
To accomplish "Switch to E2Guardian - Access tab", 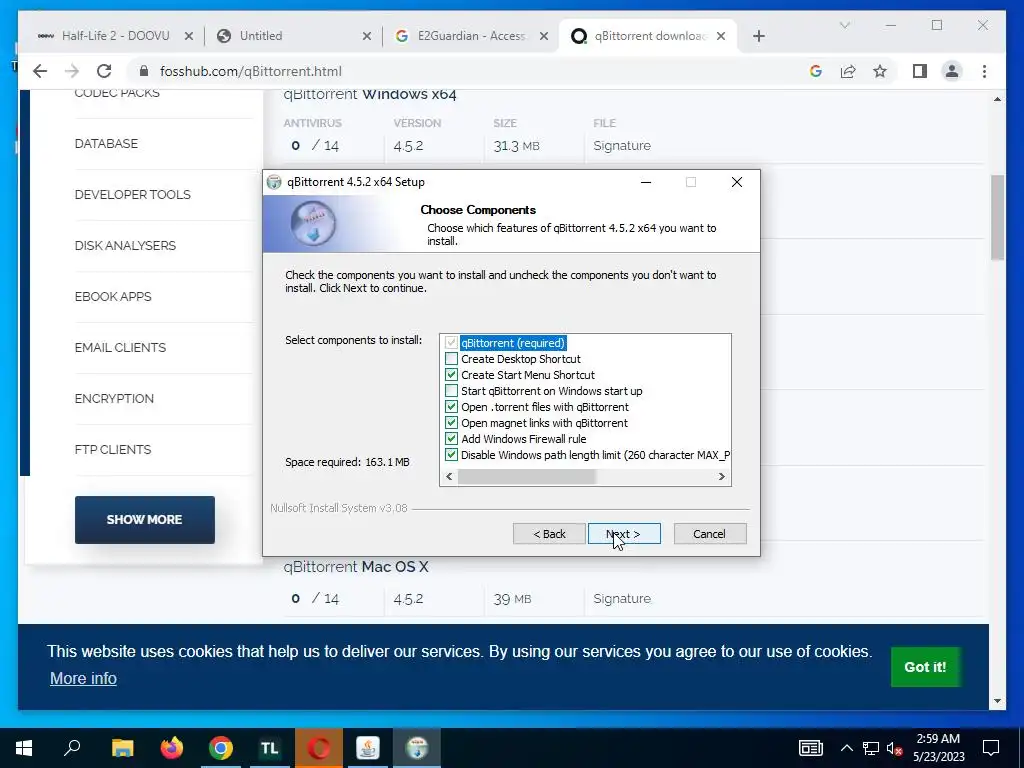I will 472,36.
